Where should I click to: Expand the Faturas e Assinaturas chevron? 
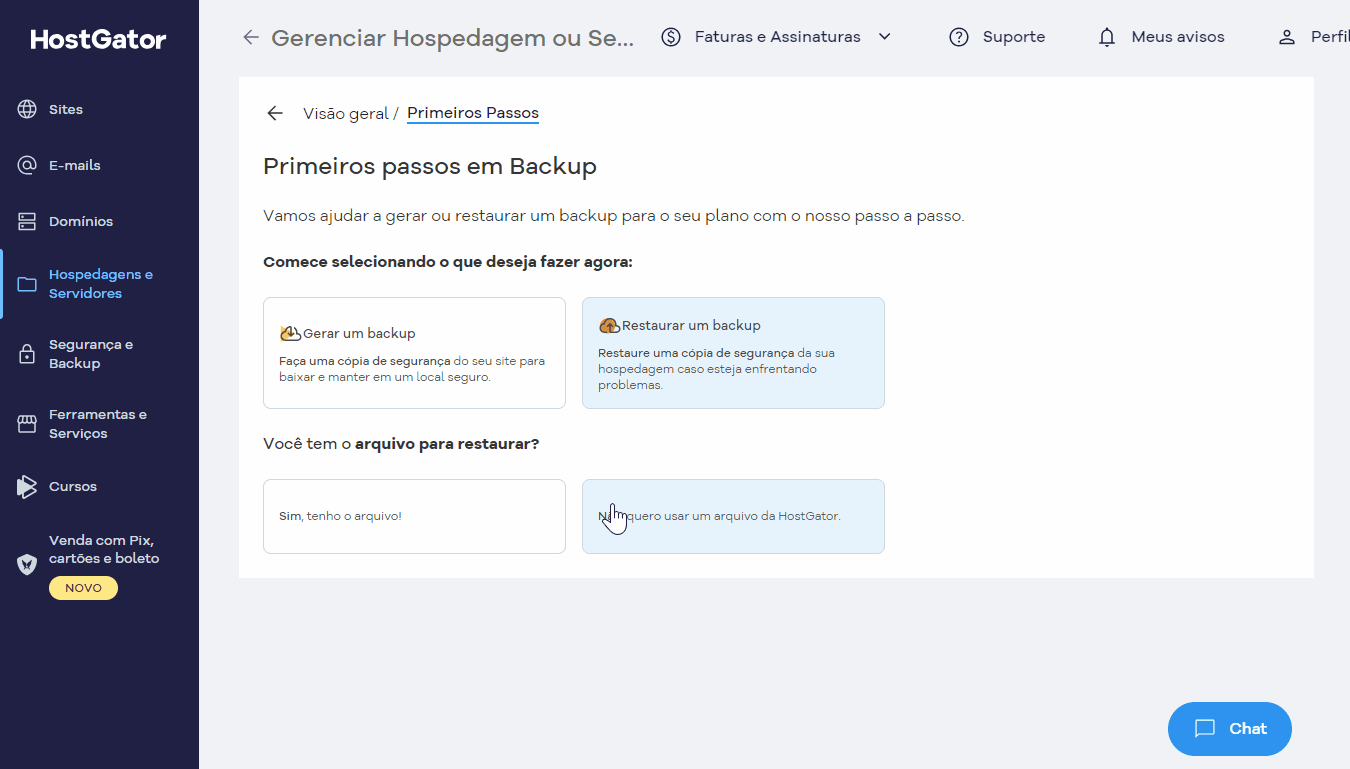coord(884,37)
